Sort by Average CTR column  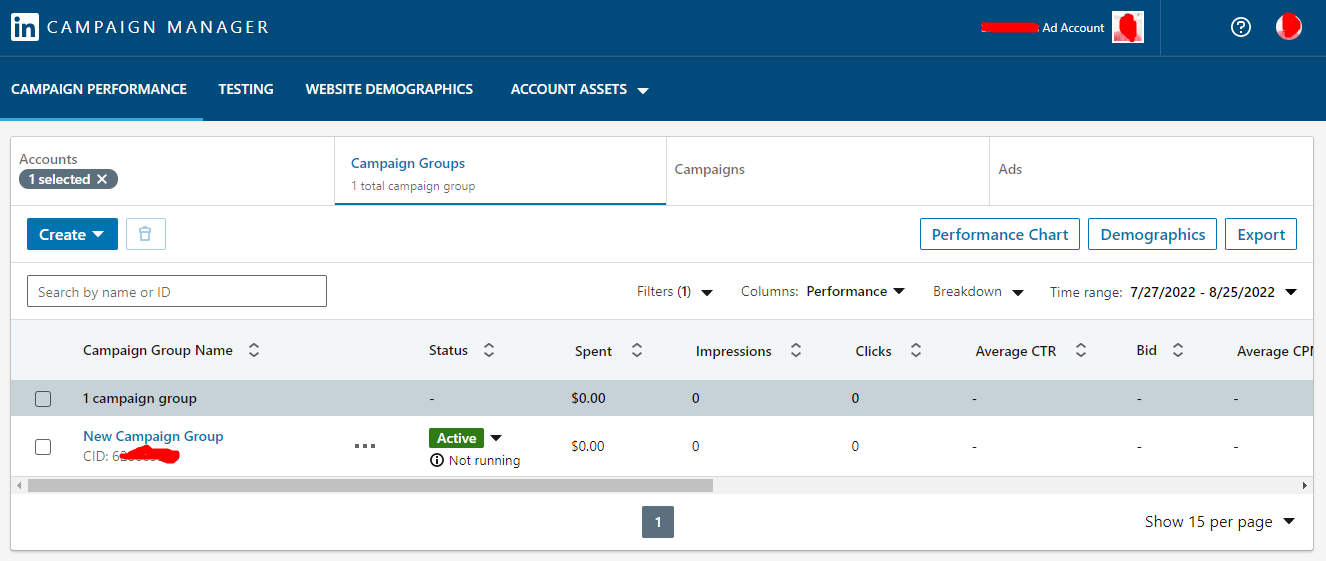[1080, 350]
